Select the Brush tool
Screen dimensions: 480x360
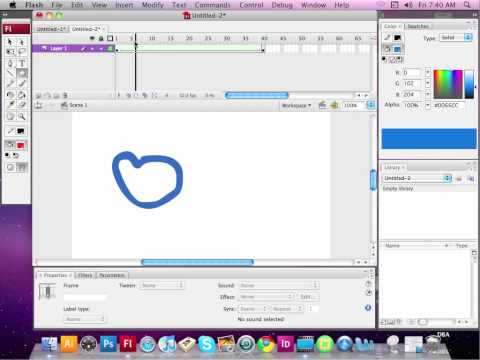click(22, 83)
